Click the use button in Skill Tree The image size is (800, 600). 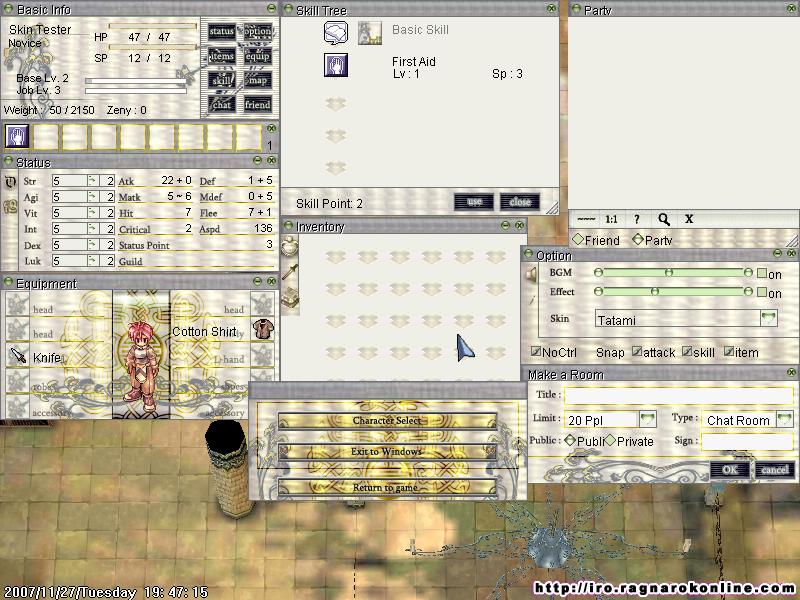tap(474, 202)
